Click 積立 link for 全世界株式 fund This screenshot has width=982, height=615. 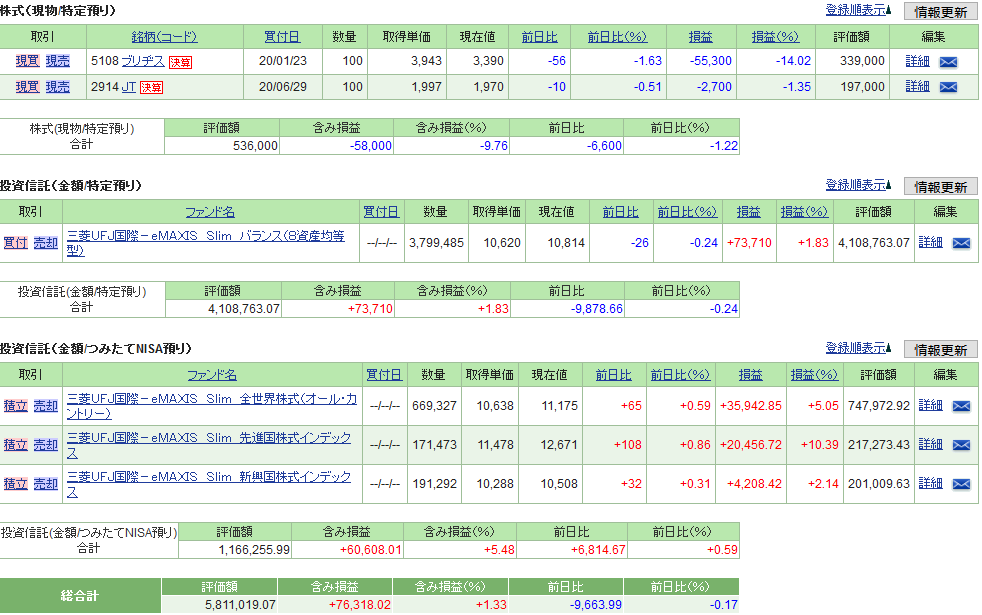[16, 405]
